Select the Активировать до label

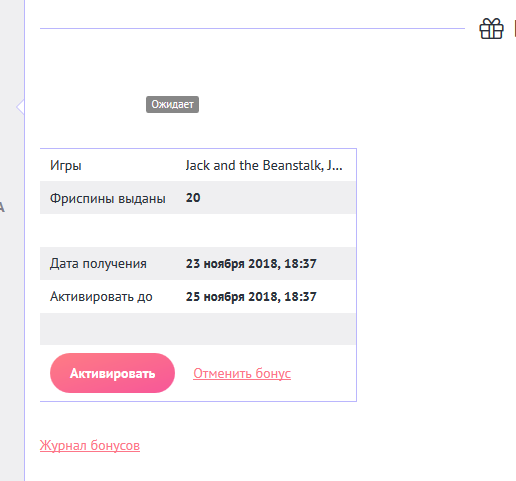101,296
